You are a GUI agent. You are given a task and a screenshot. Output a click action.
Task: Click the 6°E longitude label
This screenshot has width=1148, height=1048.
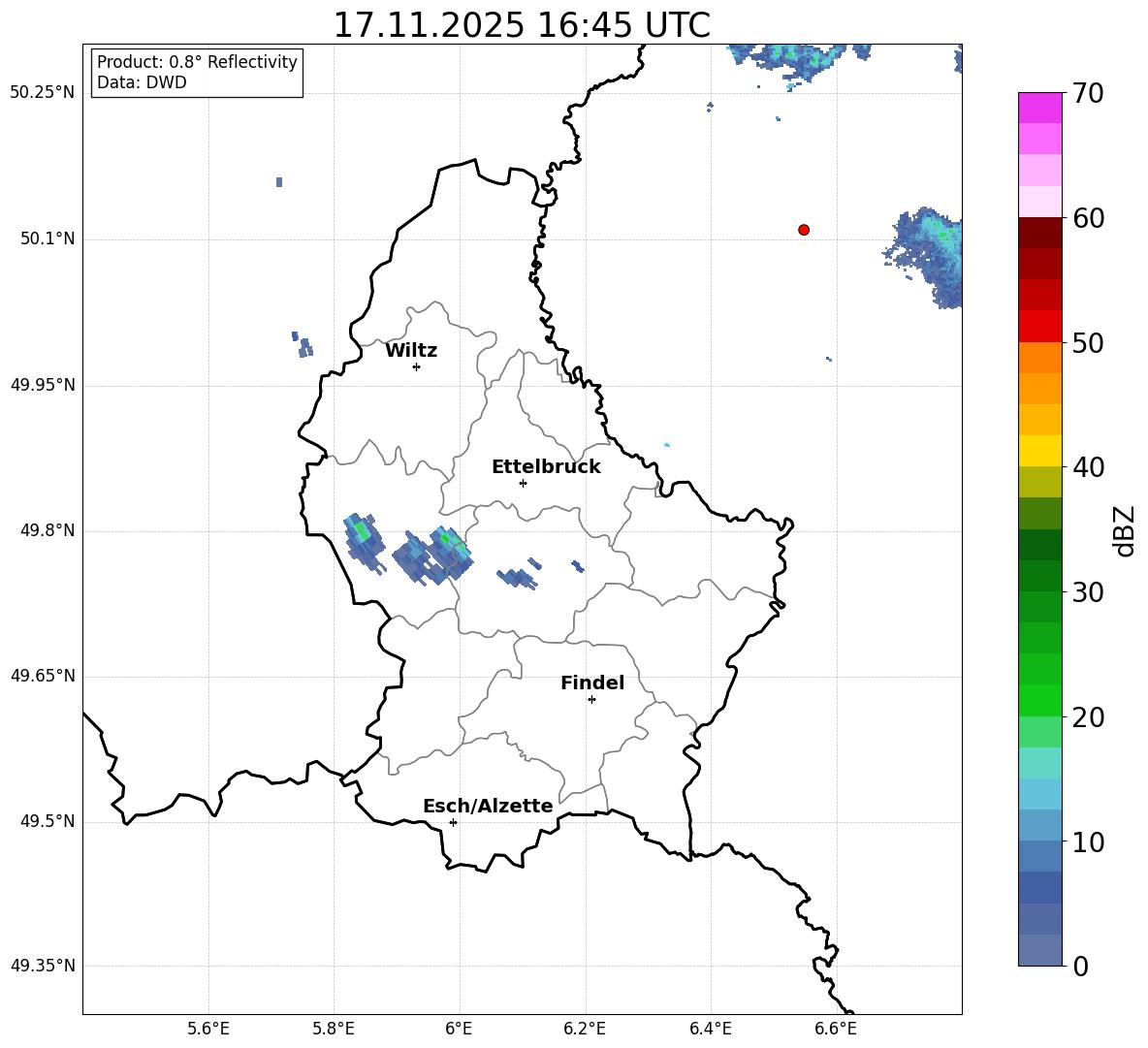[459, 1029]
